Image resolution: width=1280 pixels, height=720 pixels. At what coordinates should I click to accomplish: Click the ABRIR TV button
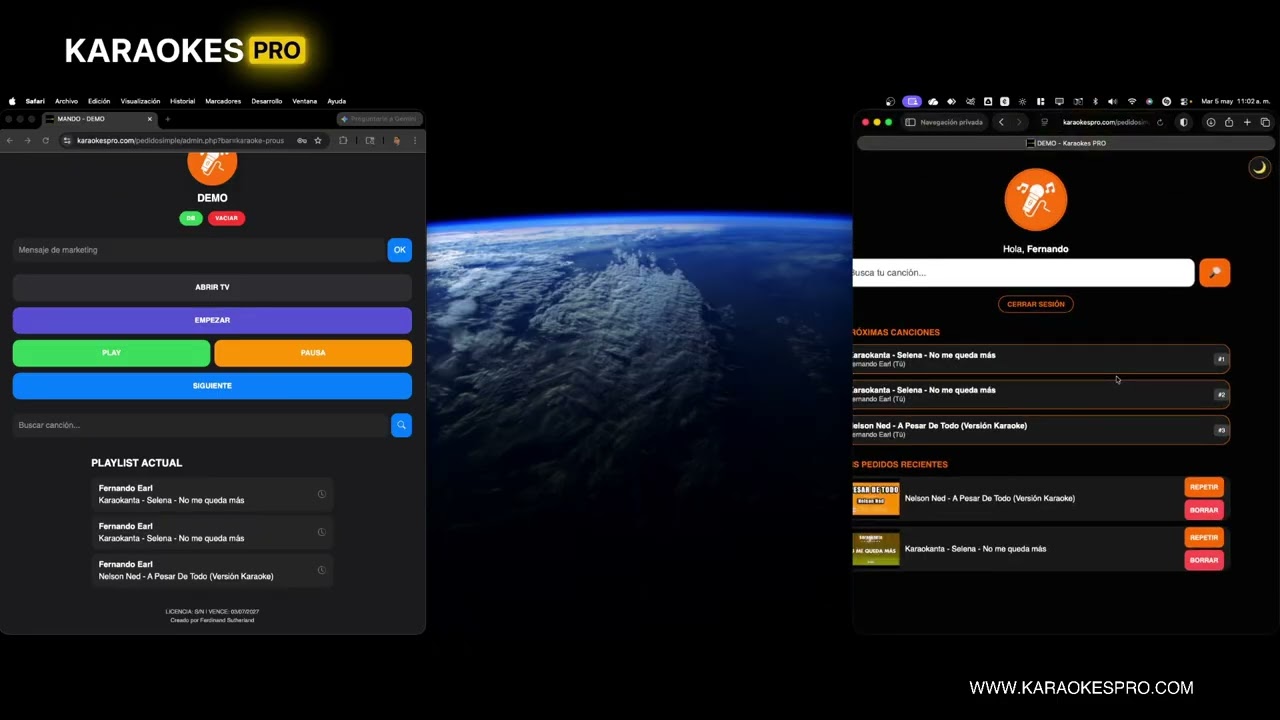pos(212,287)
